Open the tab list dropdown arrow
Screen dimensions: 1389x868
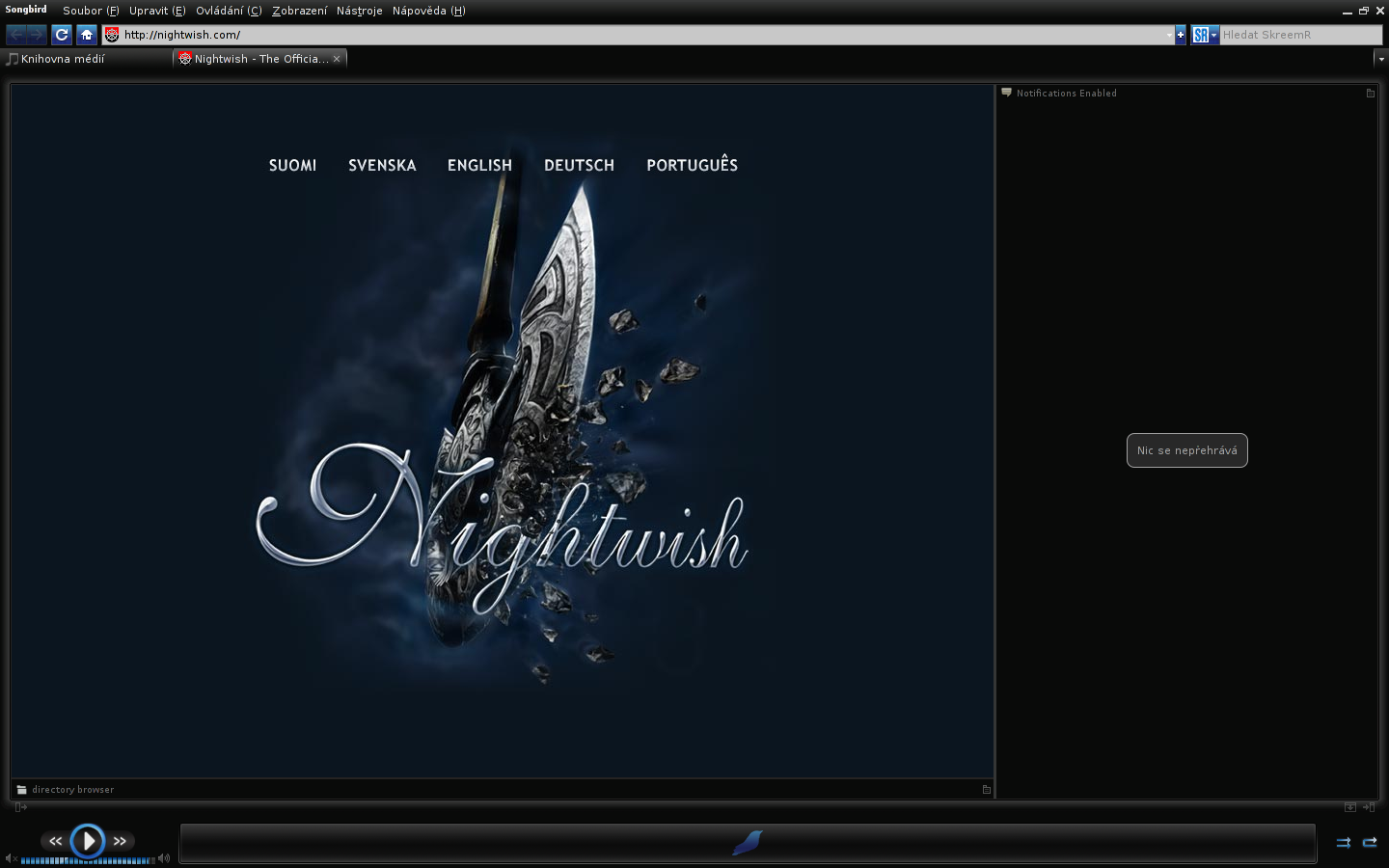[x=1380, y=59]
